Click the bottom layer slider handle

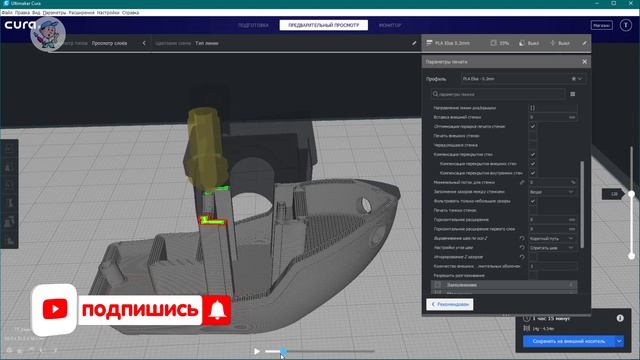point(631,256)
